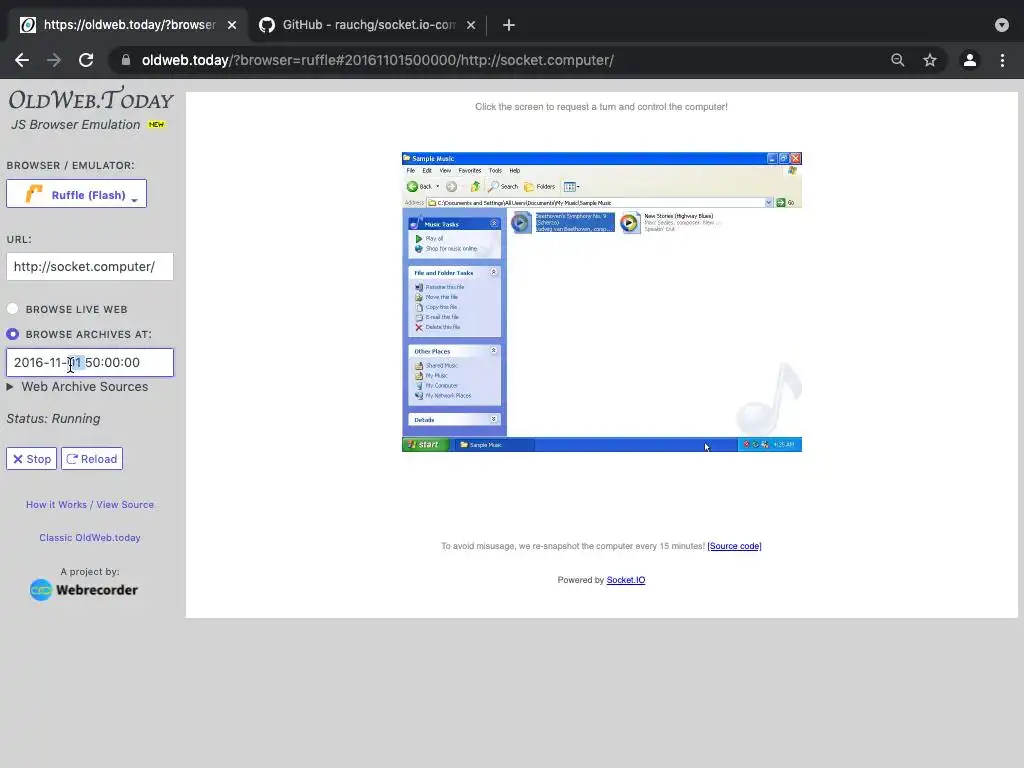Click the green Go button
The image size is (1024, 768).
pyautogui.click(x=786, y=202)
